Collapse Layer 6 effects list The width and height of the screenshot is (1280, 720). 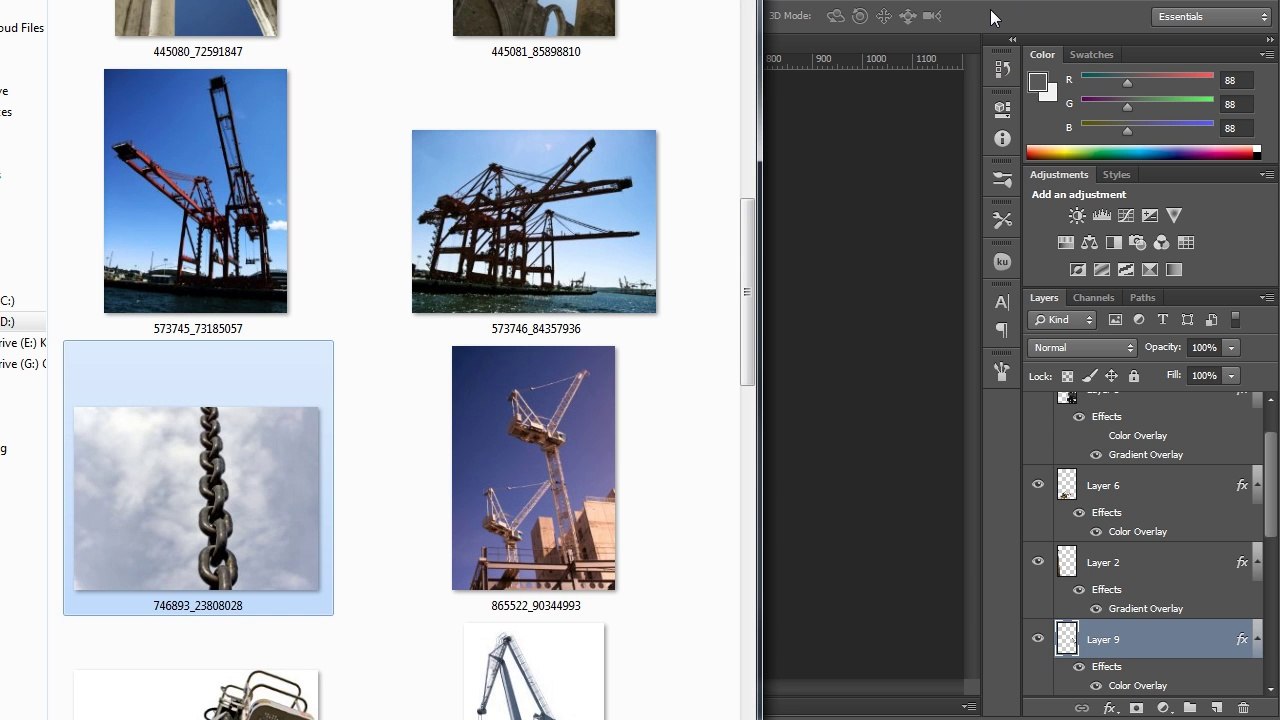point(1257,485)
